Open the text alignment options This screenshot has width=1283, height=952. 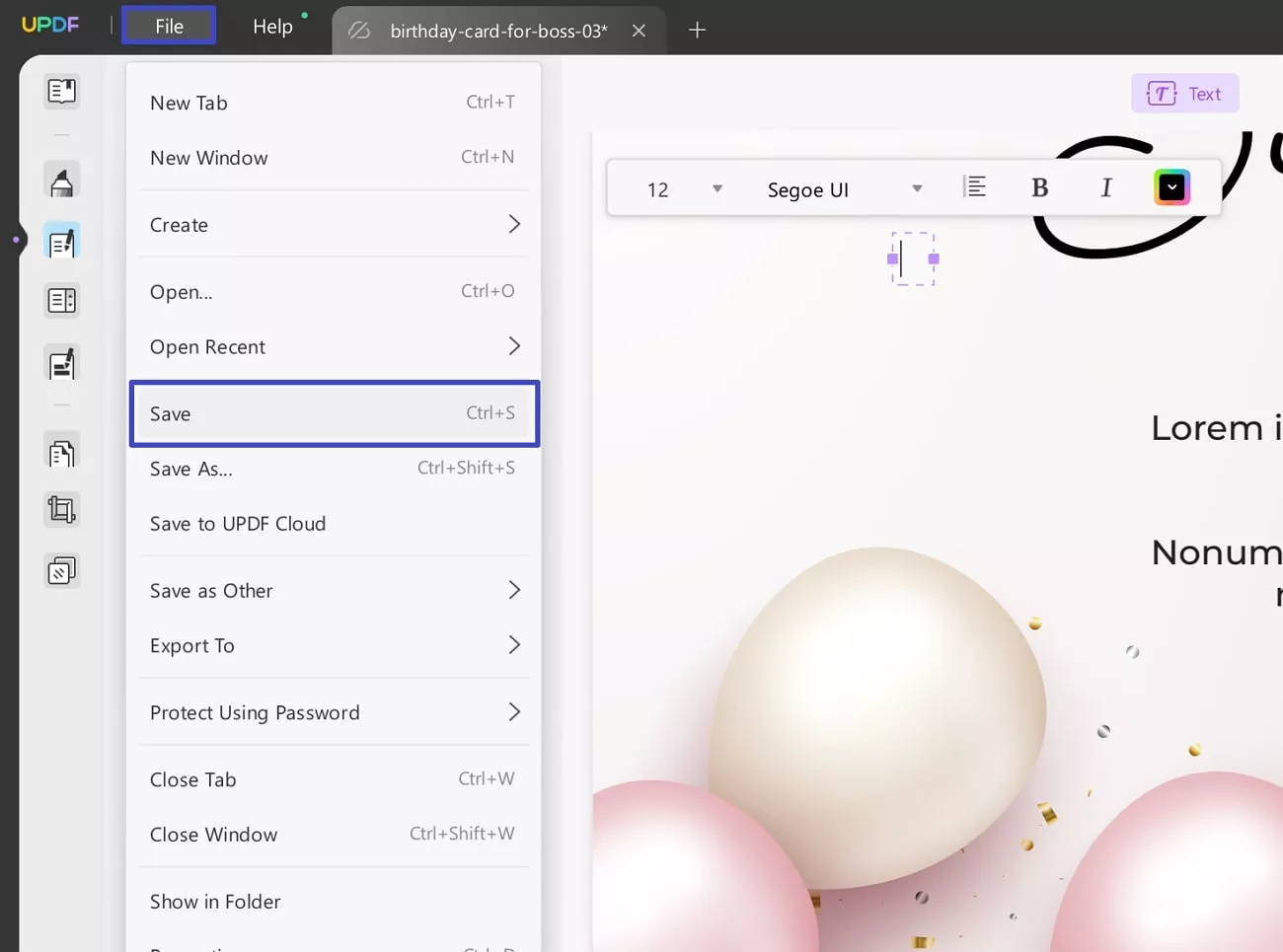pos(974,187)
